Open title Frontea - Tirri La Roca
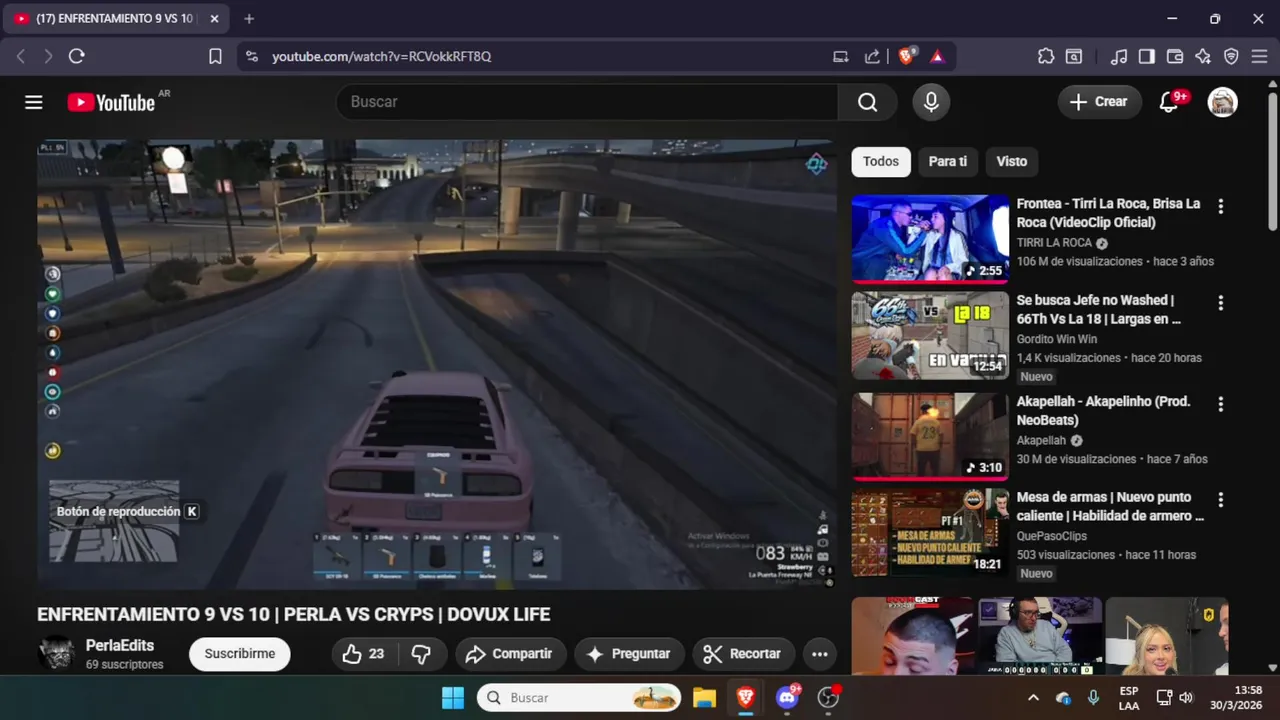This screenshot has width=1280, height=720. click(1108, 213)
